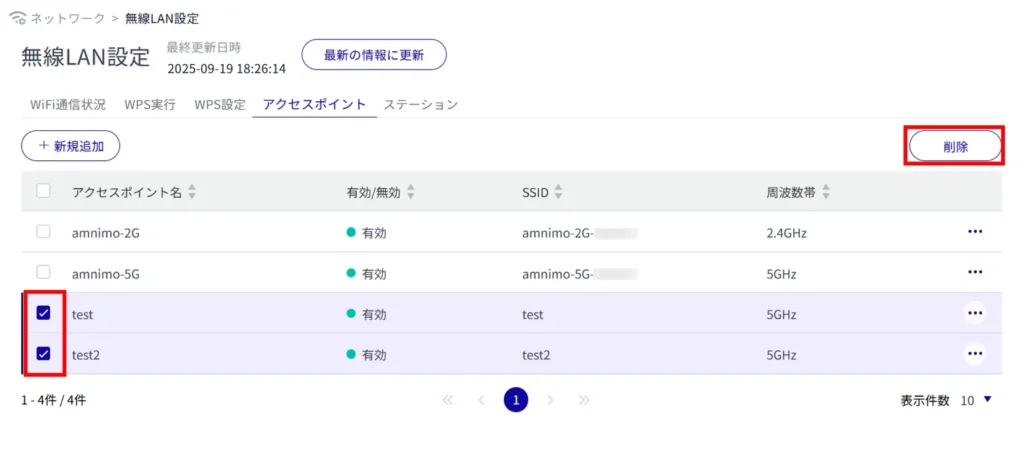The height and width of the screenshot is (450, 1024).
Task: Switch to the WPS設定 tab
Action: 219,104
